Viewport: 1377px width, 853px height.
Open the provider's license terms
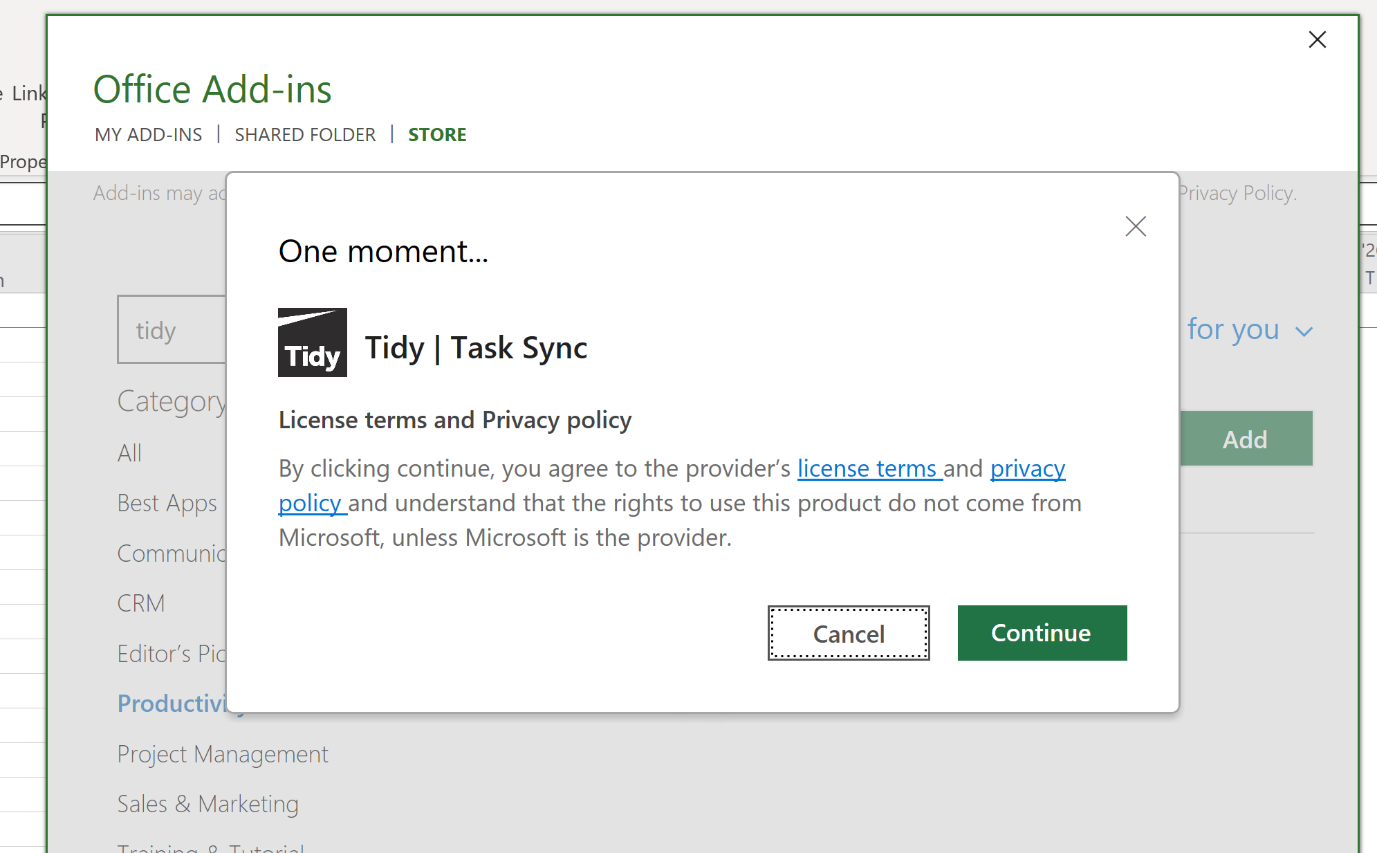coord(868,468)
